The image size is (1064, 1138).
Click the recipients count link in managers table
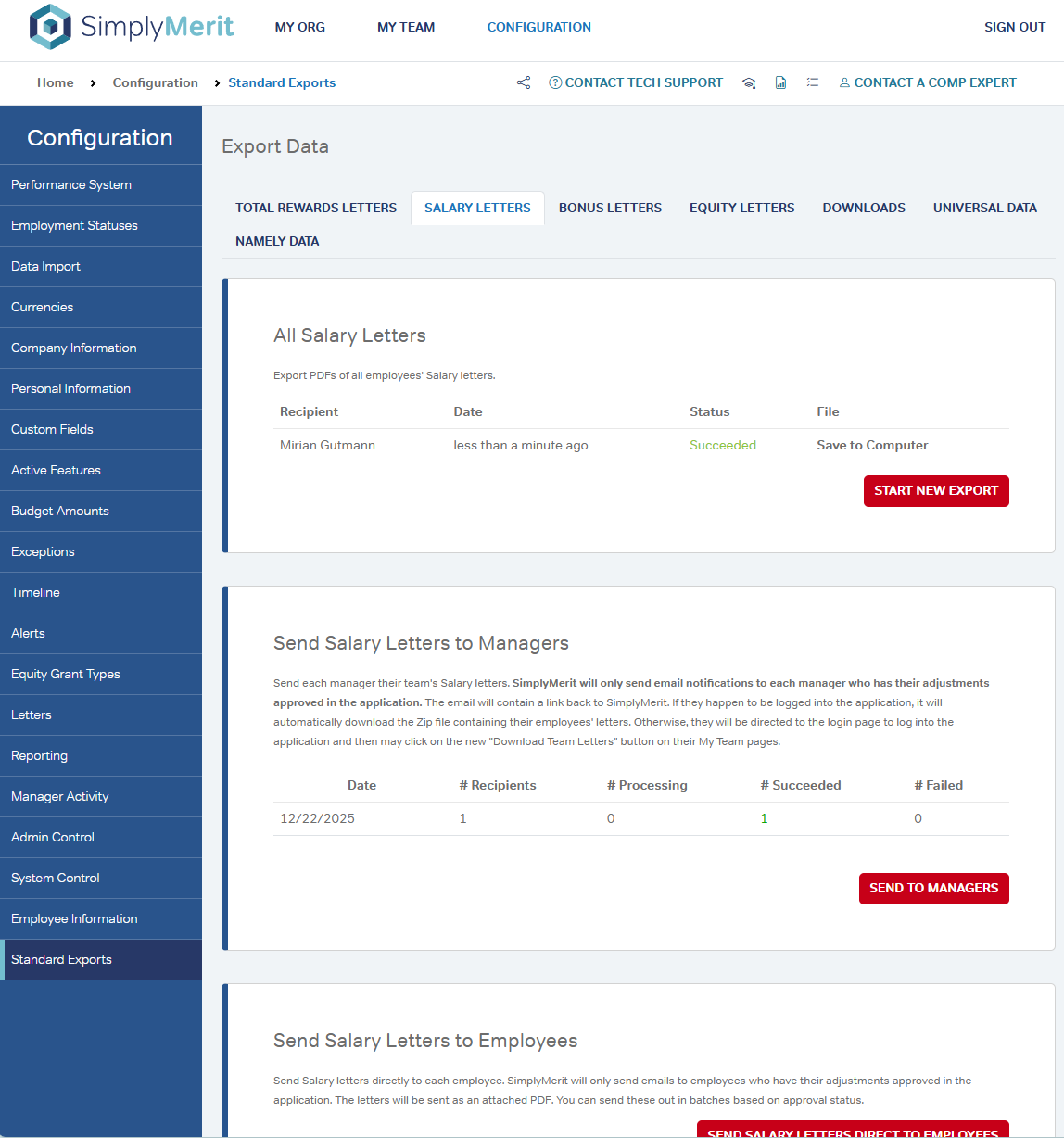tap(463, 818)
